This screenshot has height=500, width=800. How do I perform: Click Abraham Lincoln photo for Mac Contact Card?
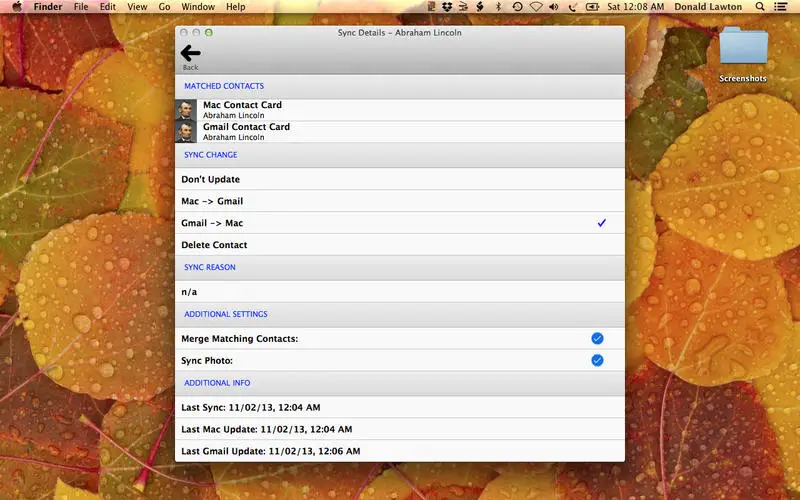click(x=186, y=110)
